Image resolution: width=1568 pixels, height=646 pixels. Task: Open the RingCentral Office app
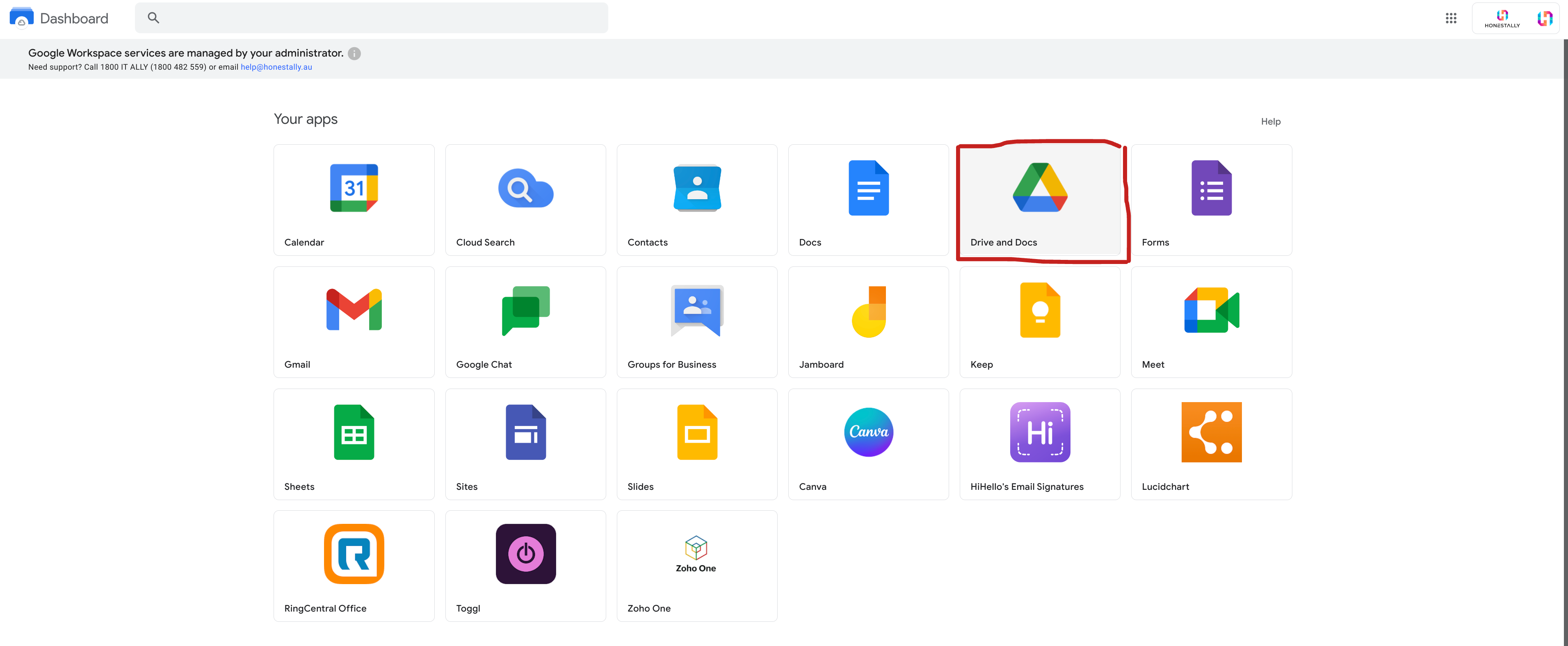coord(354,553)
